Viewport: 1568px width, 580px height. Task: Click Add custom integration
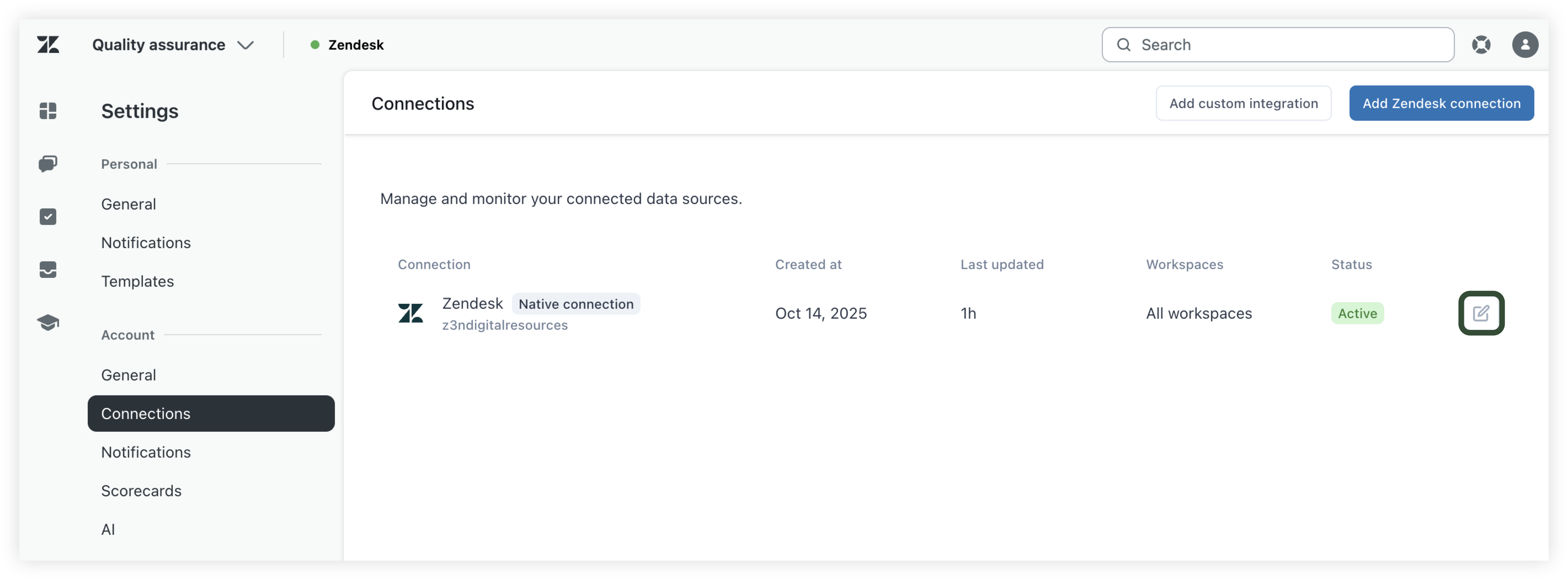[x=1244, y=103]
